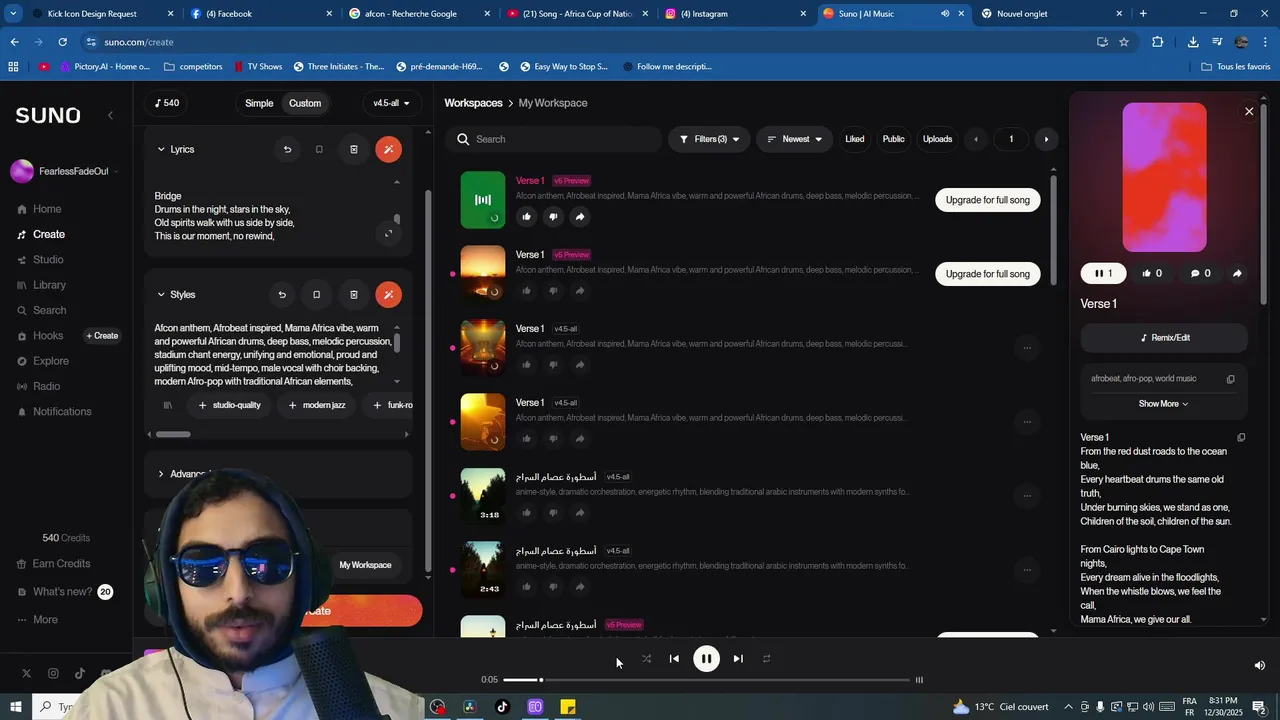Toggle repeat in the player bar
This screenshot has height=720, width=1280.
(x=766, y=659)
